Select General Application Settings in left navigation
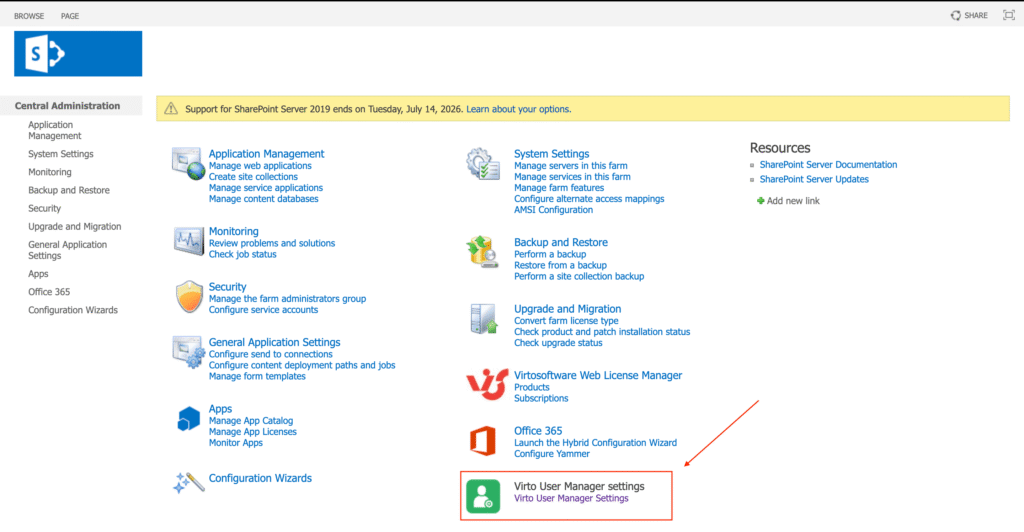This screenshot has width=1024, height=532. point(67,250)
